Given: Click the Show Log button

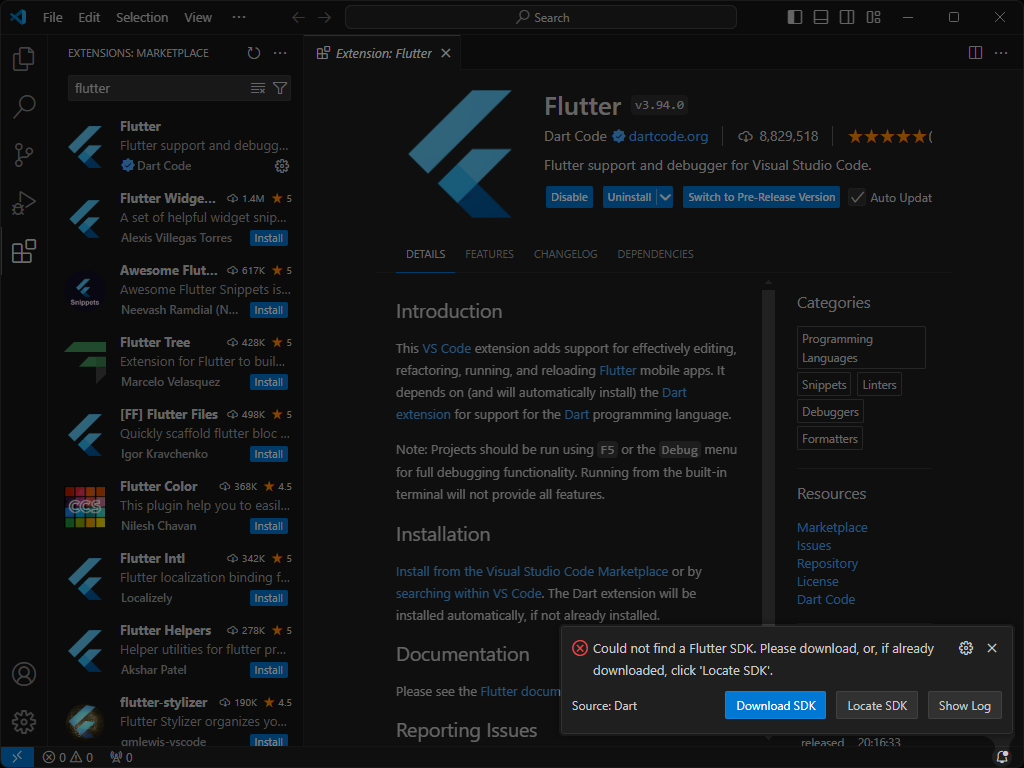Looking at the screenshot, I should 965,705.
